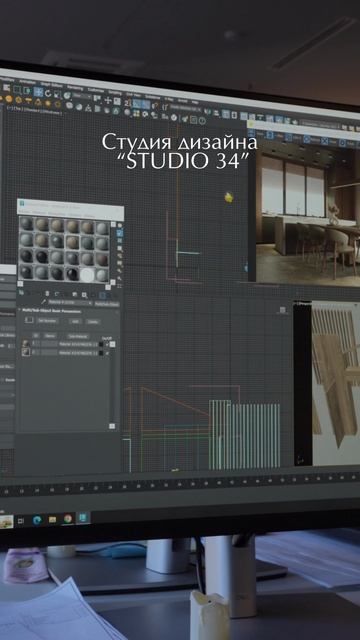Activate the Select and Scale tool
The height and width of the screenshot is (640, 360).
[57, 94]
